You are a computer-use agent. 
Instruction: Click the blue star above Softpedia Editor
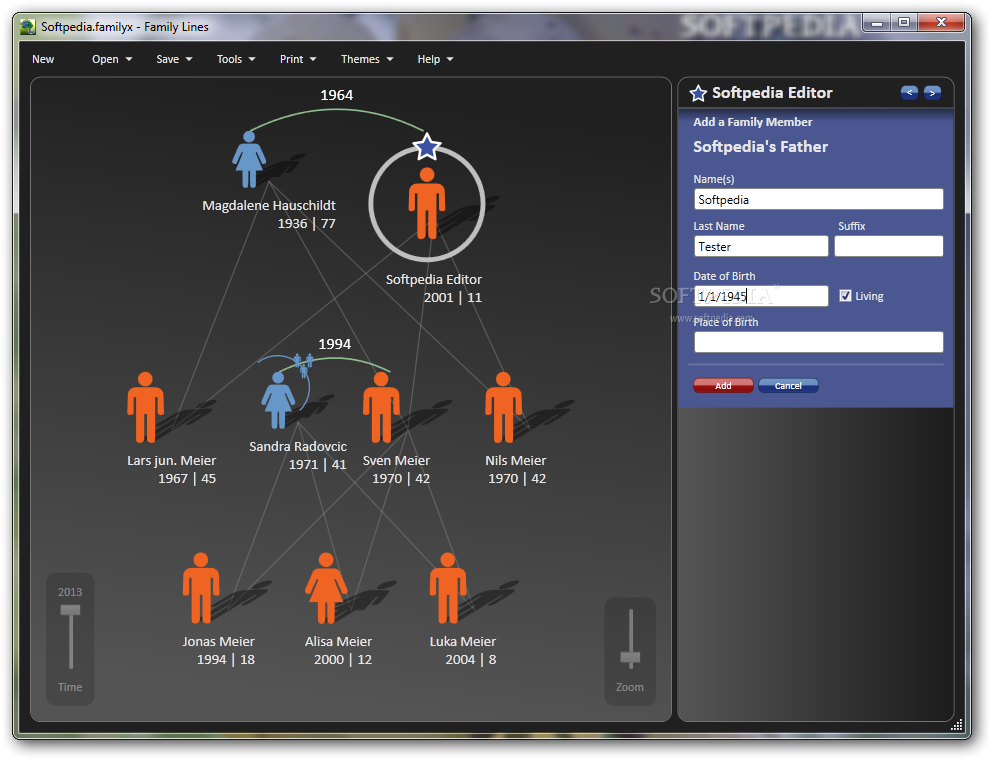point(427,147)
